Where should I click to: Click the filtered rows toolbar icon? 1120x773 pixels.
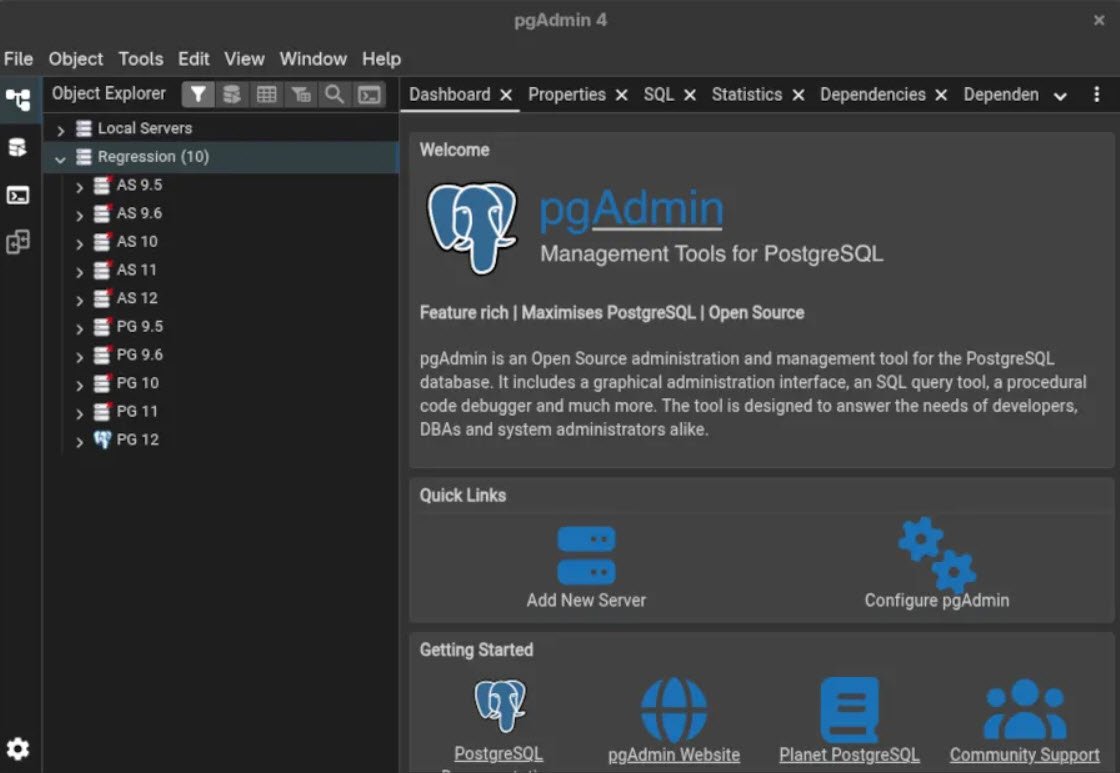pos(300,93)
